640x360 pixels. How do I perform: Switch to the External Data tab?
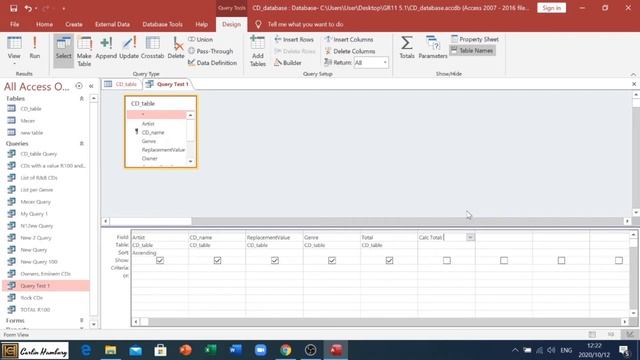click(x=112, y=24)
